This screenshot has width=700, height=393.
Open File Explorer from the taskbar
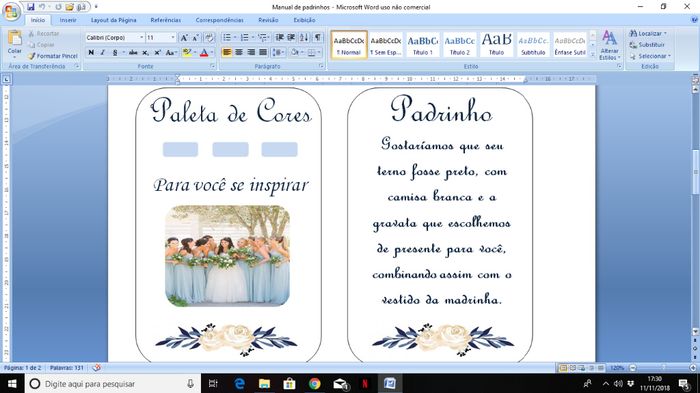(x=264, y=384)
